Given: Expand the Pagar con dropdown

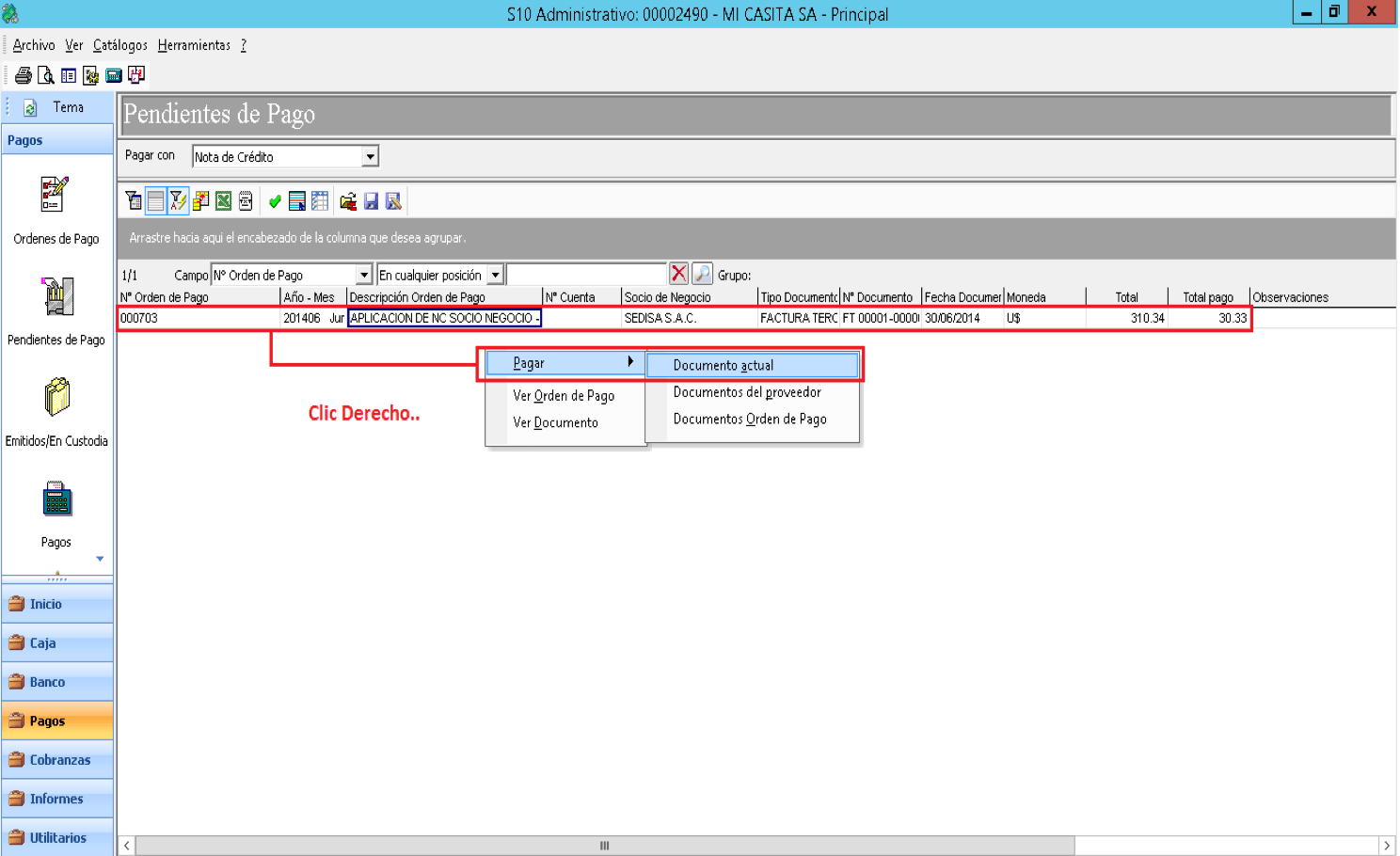Looking at the screenshot, I should pyautogui.click(x=371, y=156).
